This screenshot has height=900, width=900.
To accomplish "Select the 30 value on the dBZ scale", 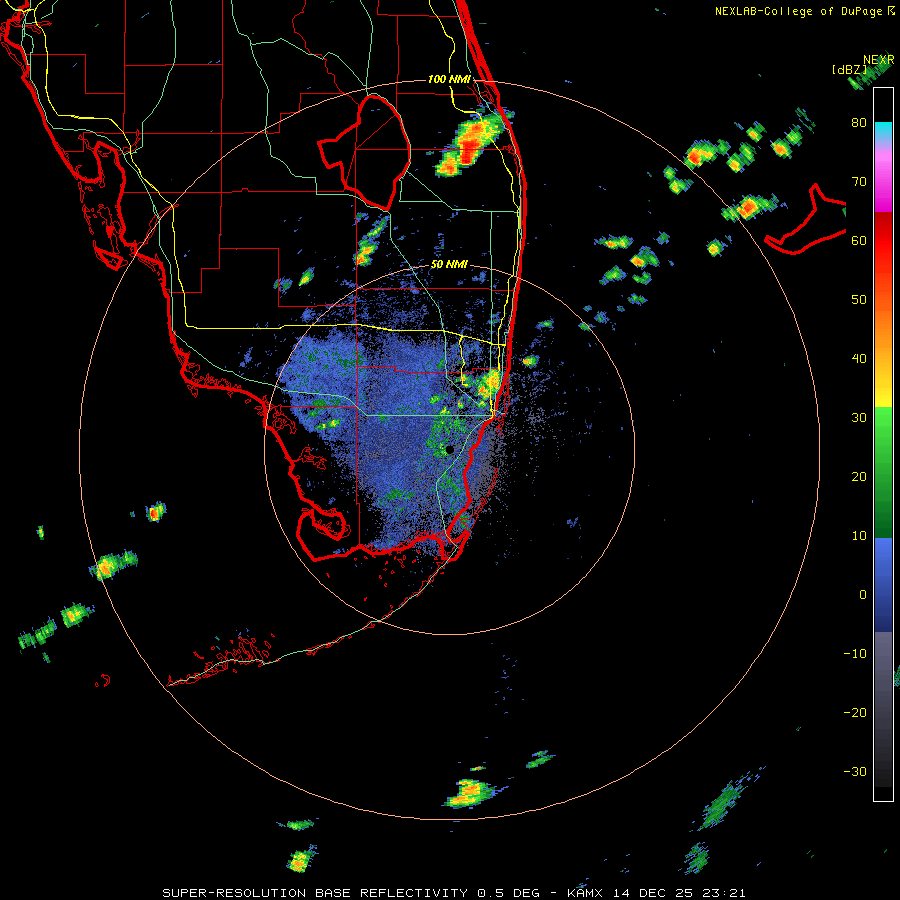I will coord(859,418).
